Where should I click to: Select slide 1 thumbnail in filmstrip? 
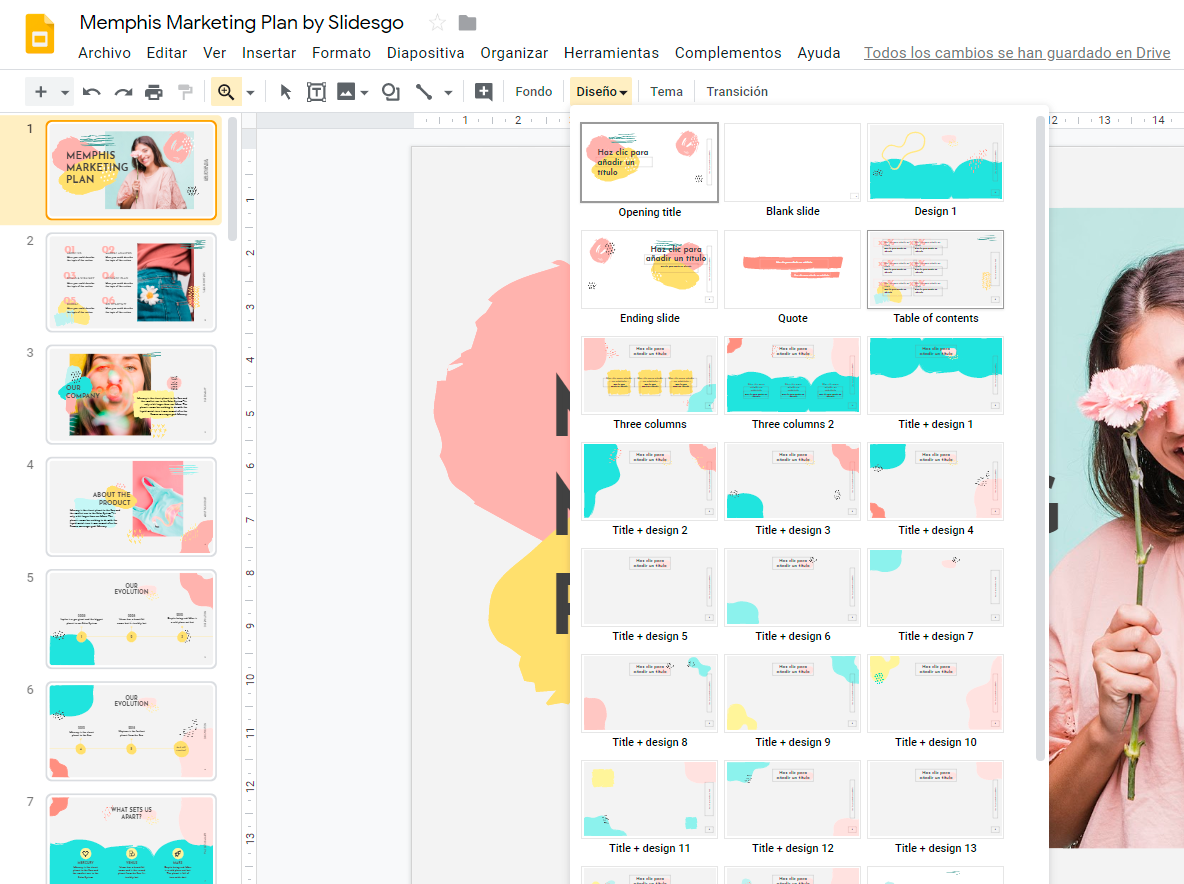pyautogui.click(x=131, y=170)
